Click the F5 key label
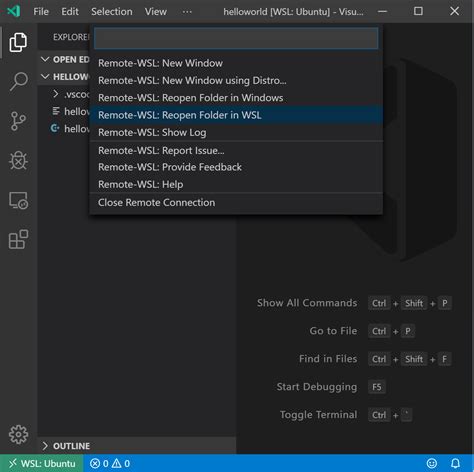This screenshot has width=474, height=472. click(377, 387)
